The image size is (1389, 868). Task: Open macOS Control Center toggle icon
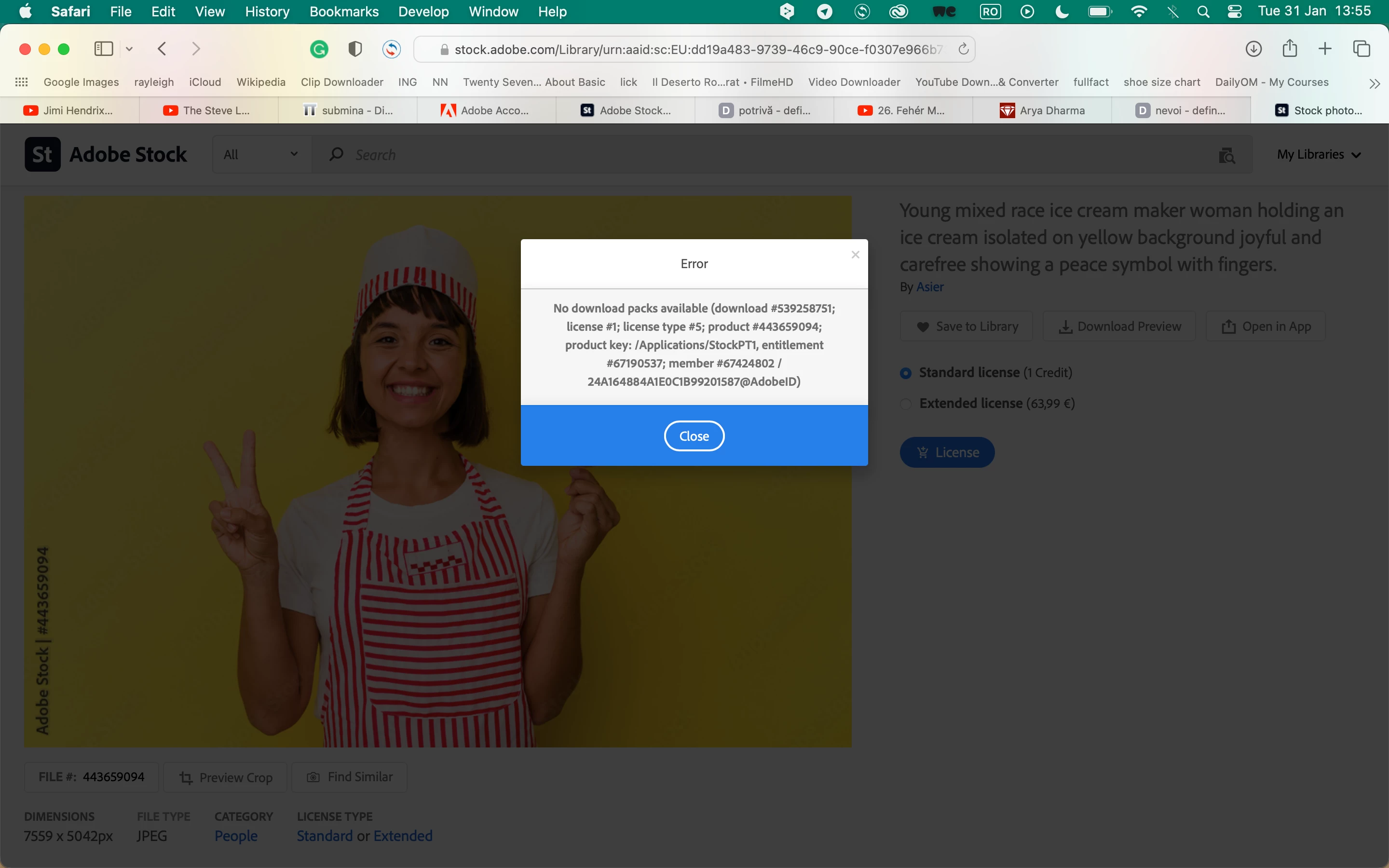(1235, 12)
